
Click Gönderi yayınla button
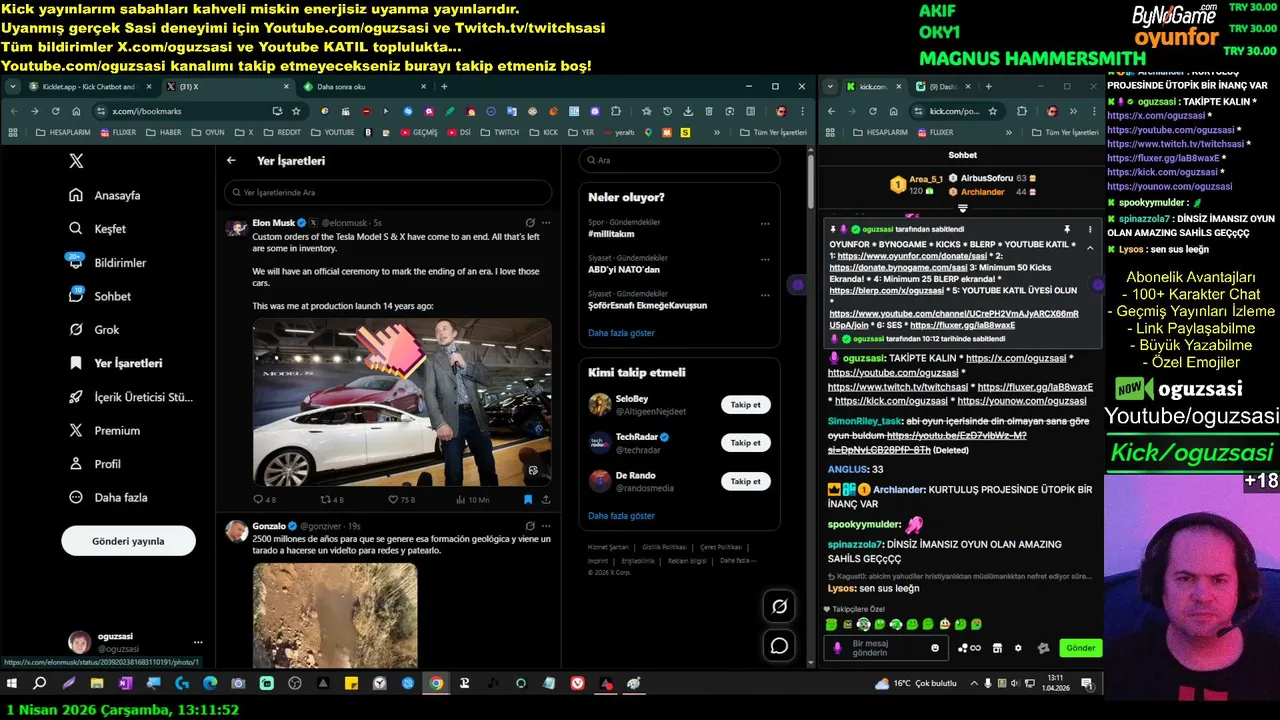[x=128, y=541]
